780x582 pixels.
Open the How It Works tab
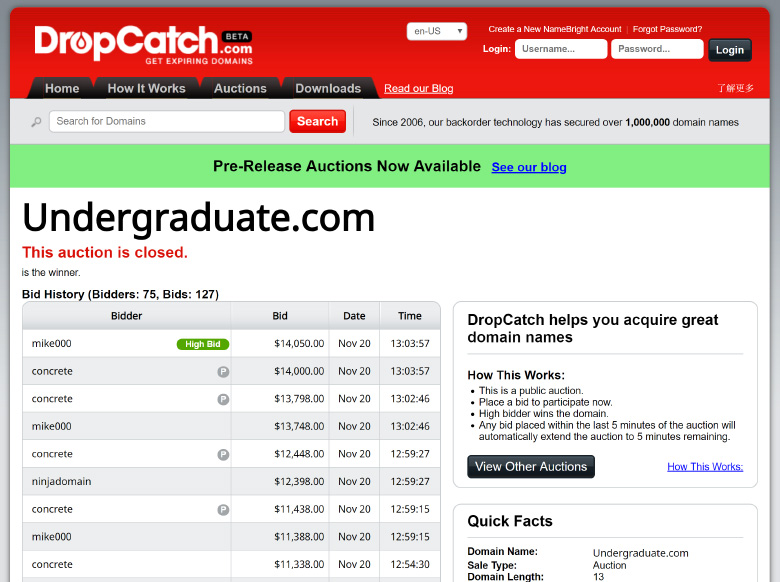coord(146,88)
